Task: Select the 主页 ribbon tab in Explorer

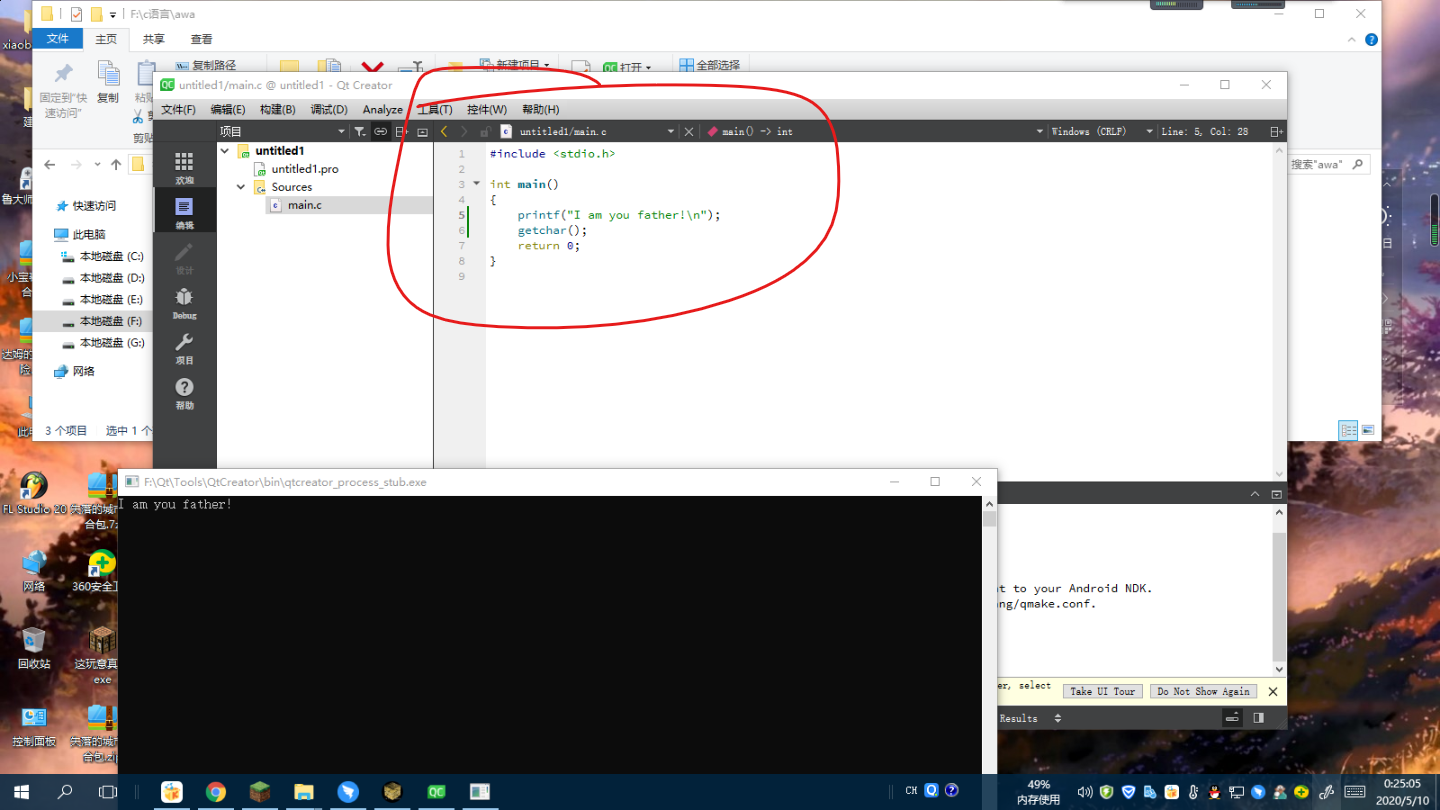Action: (x=106, y=39)
